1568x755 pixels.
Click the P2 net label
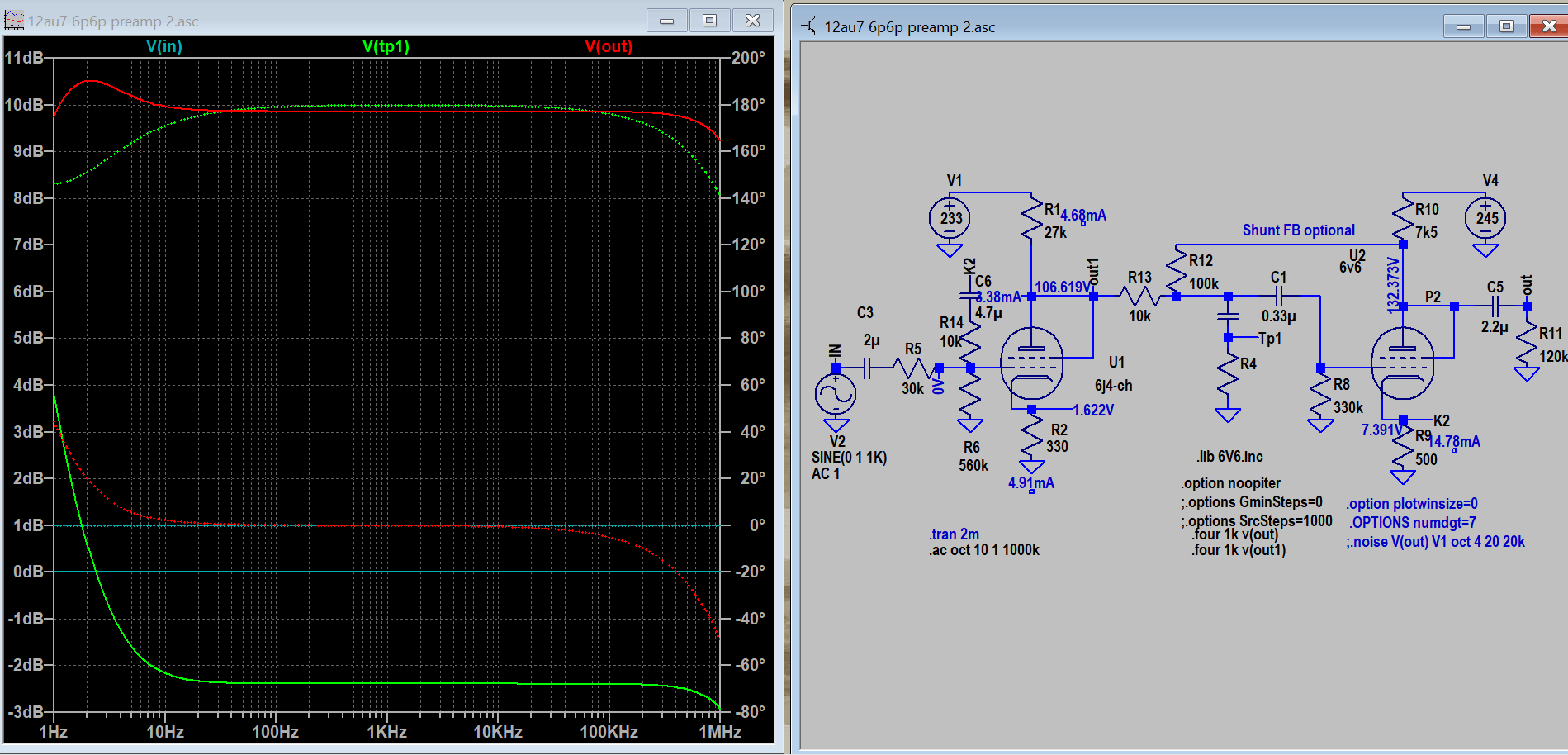[1433, 297]
